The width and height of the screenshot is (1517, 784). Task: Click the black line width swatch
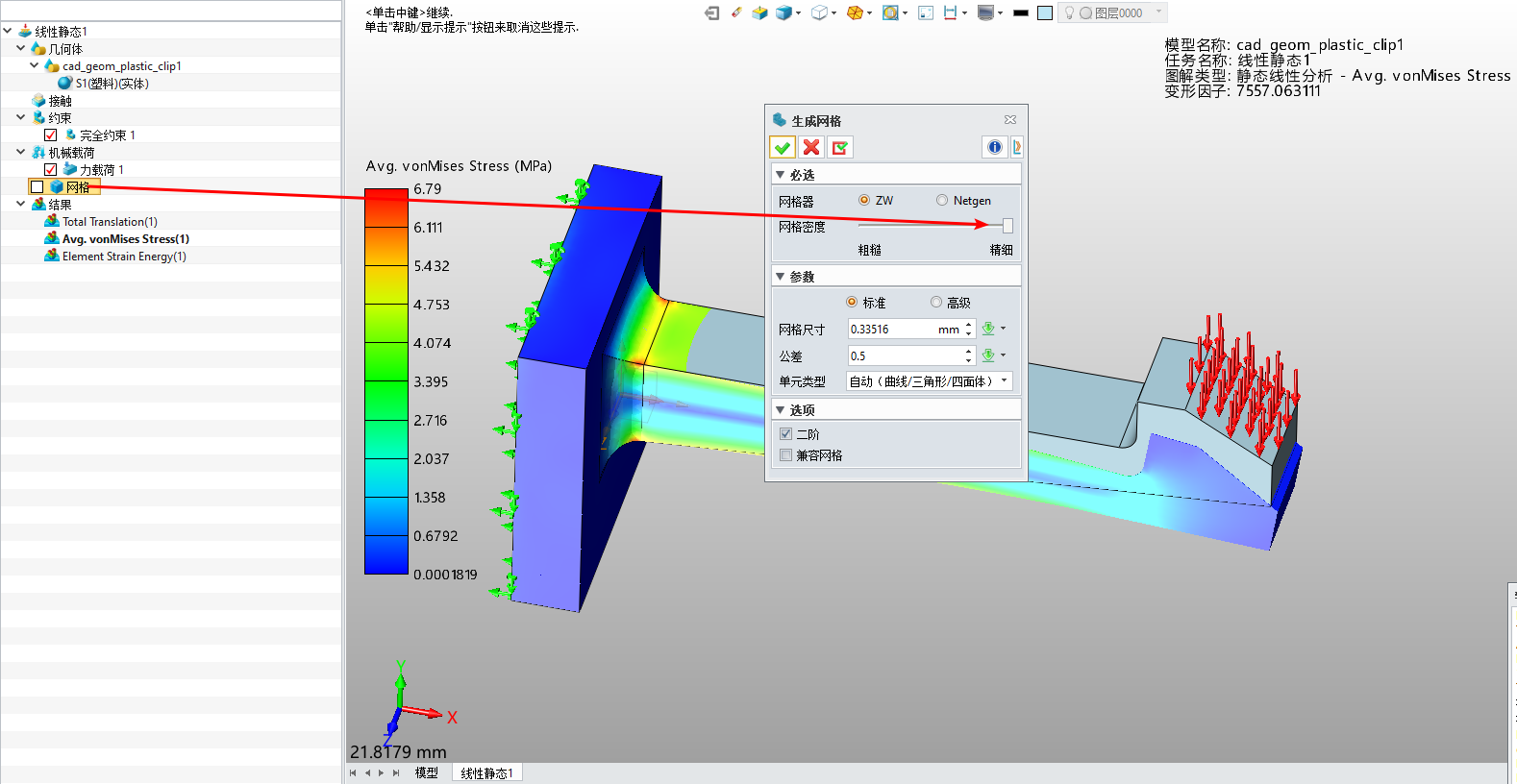coord(1021,12)
